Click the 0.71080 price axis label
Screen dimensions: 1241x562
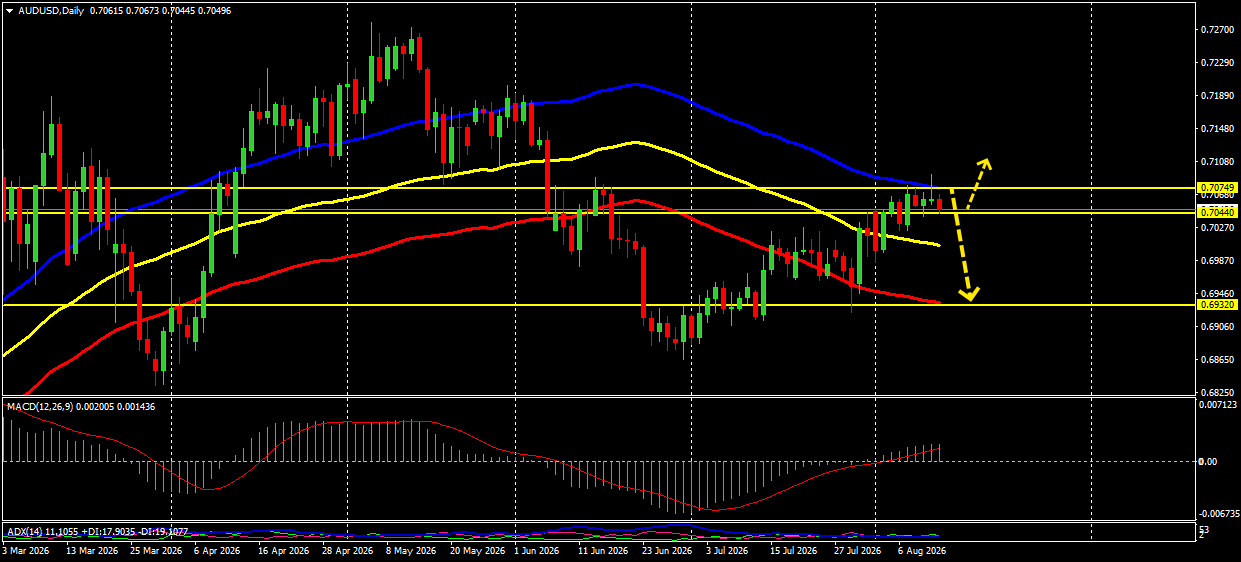tap(1218, 162)
